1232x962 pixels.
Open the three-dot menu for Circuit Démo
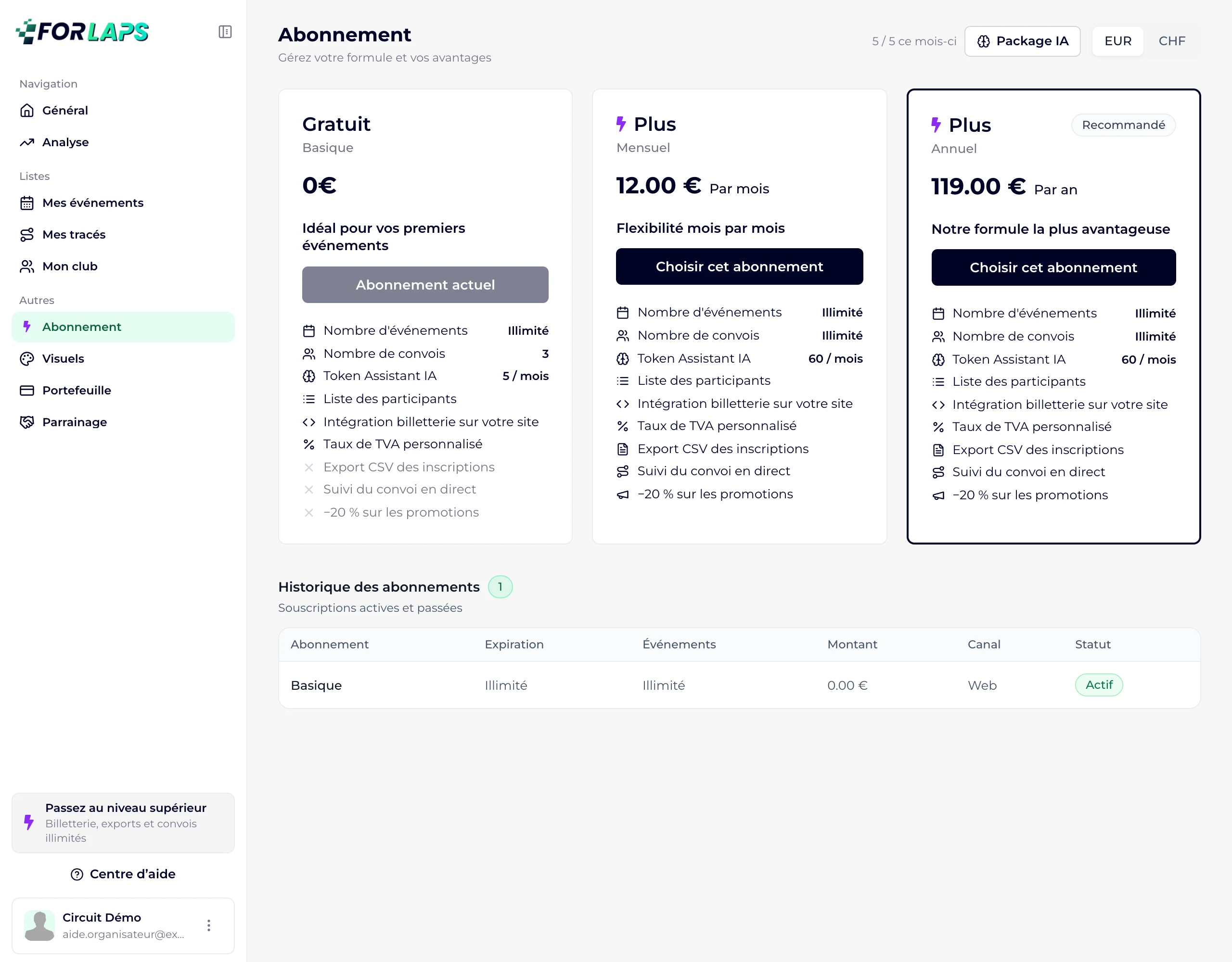coord(209,925)
